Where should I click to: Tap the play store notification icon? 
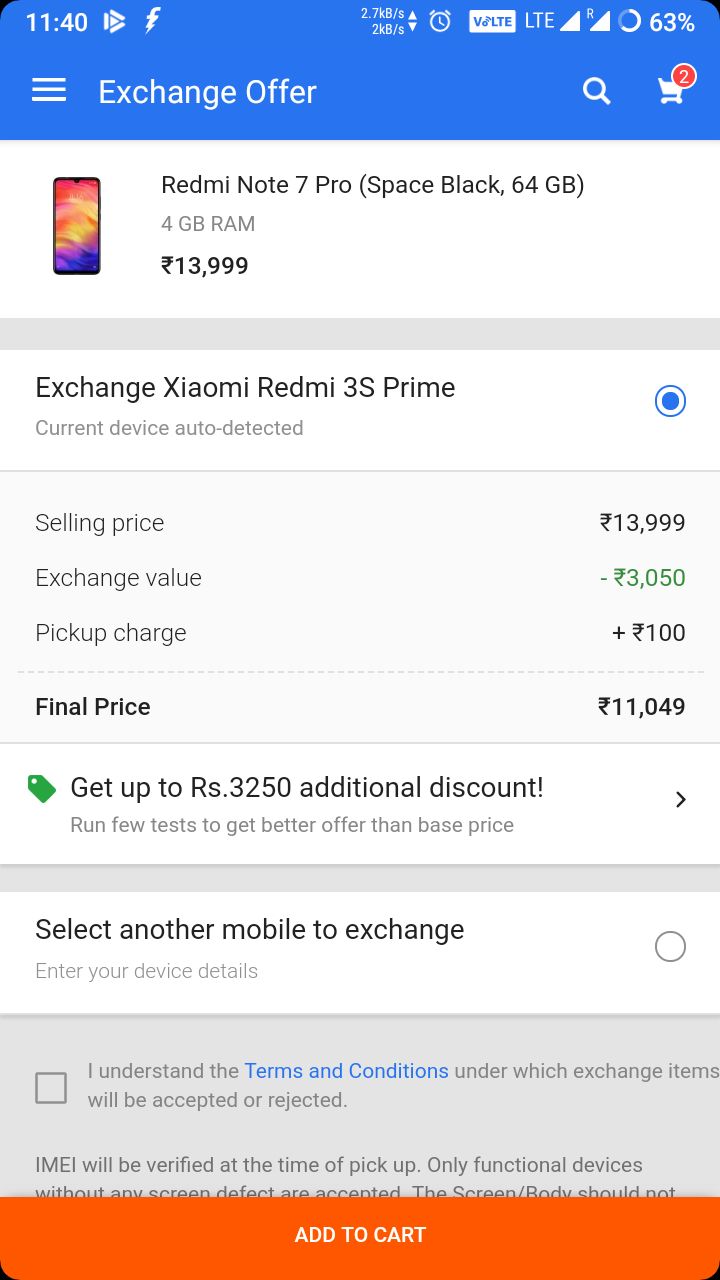pyautogui.click(x=114, y=21)
